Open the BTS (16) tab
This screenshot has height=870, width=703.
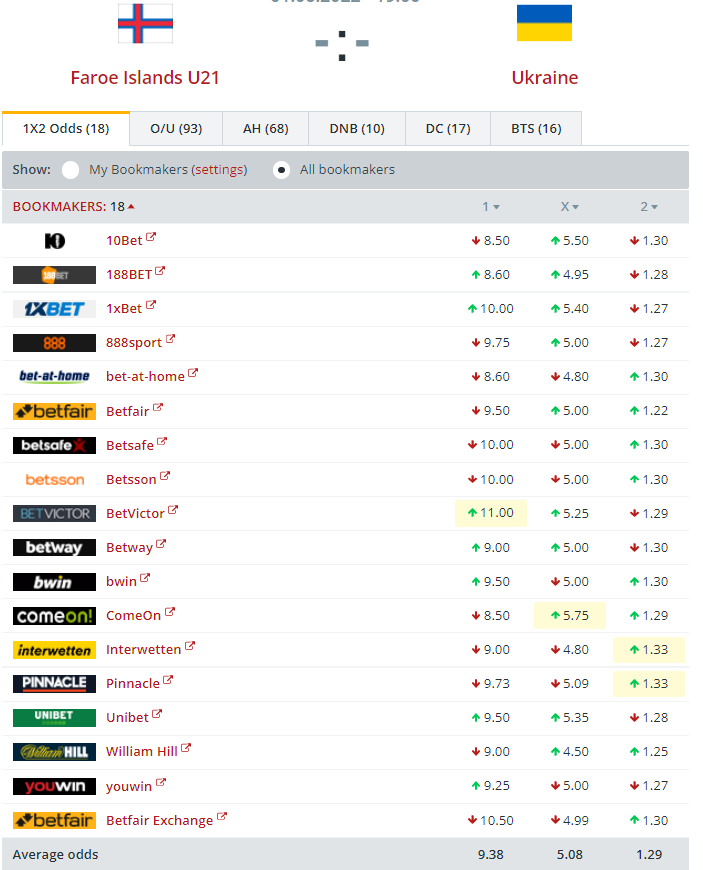coord(536,129)
